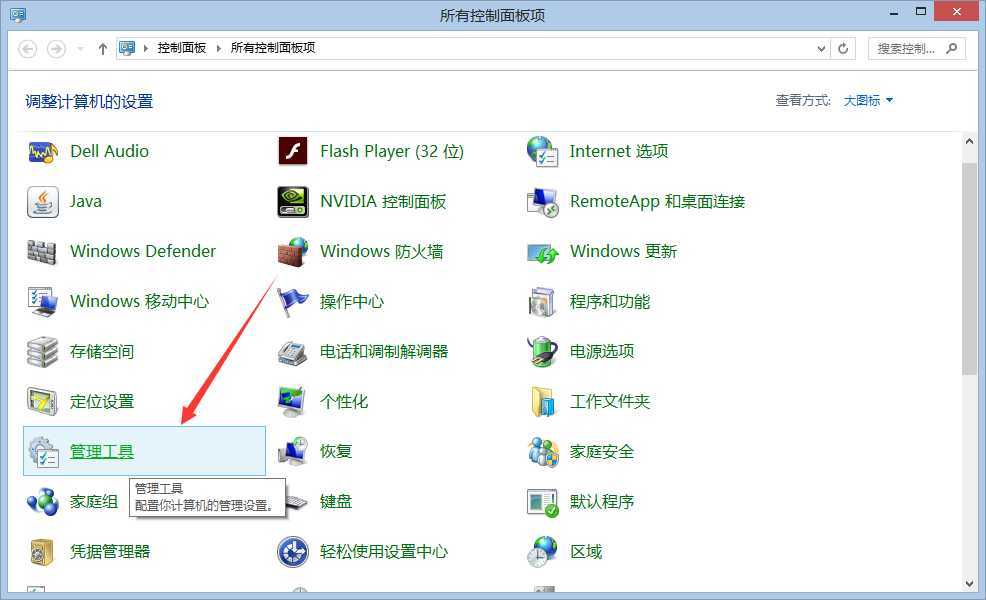Screen dimensions: 986x600
Task: Open the Flash Player icon
Action: pos(293,152)
